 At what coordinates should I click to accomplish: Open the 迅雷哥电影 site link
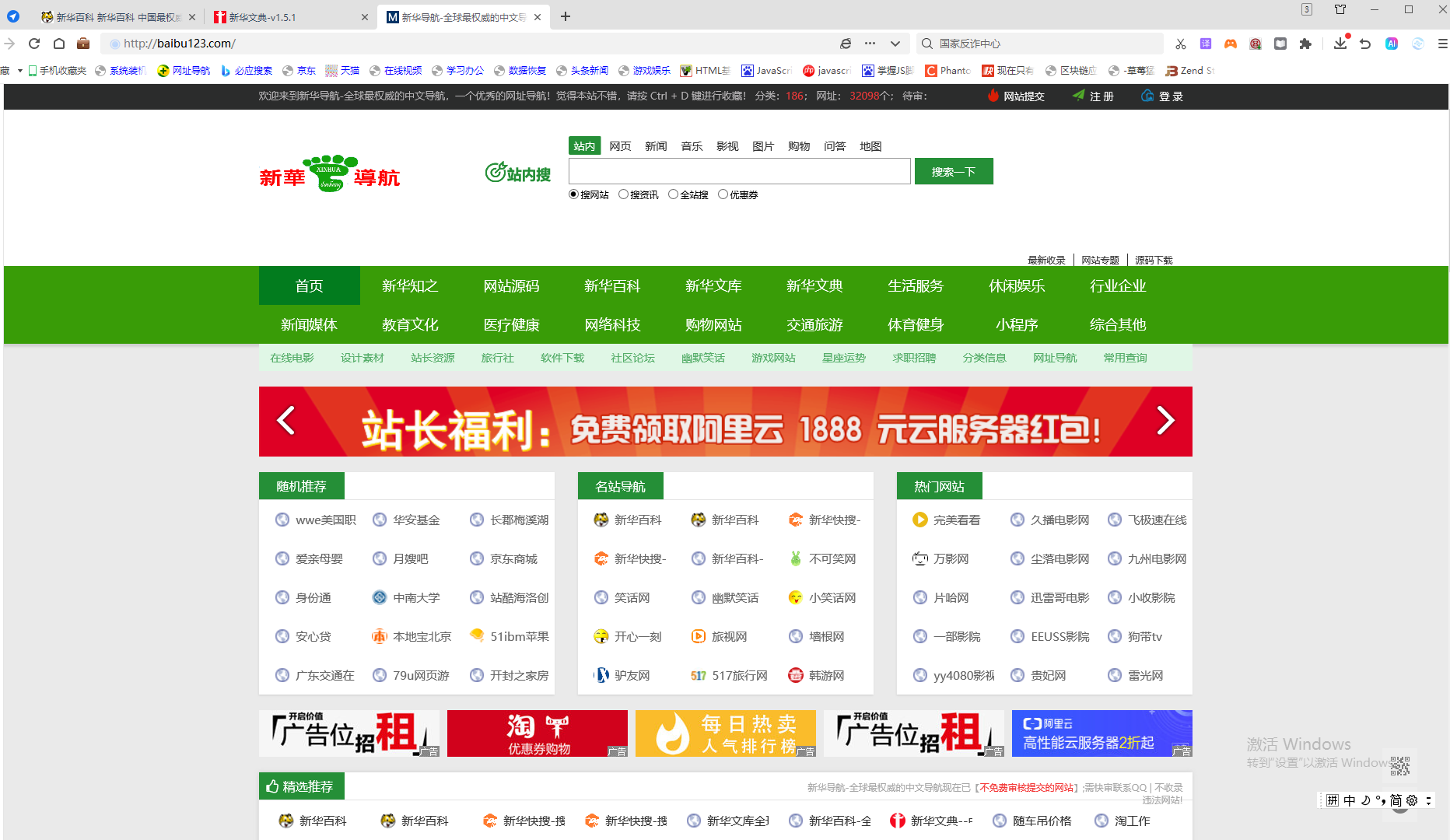pyautogui.click(x=1059, y=597)
